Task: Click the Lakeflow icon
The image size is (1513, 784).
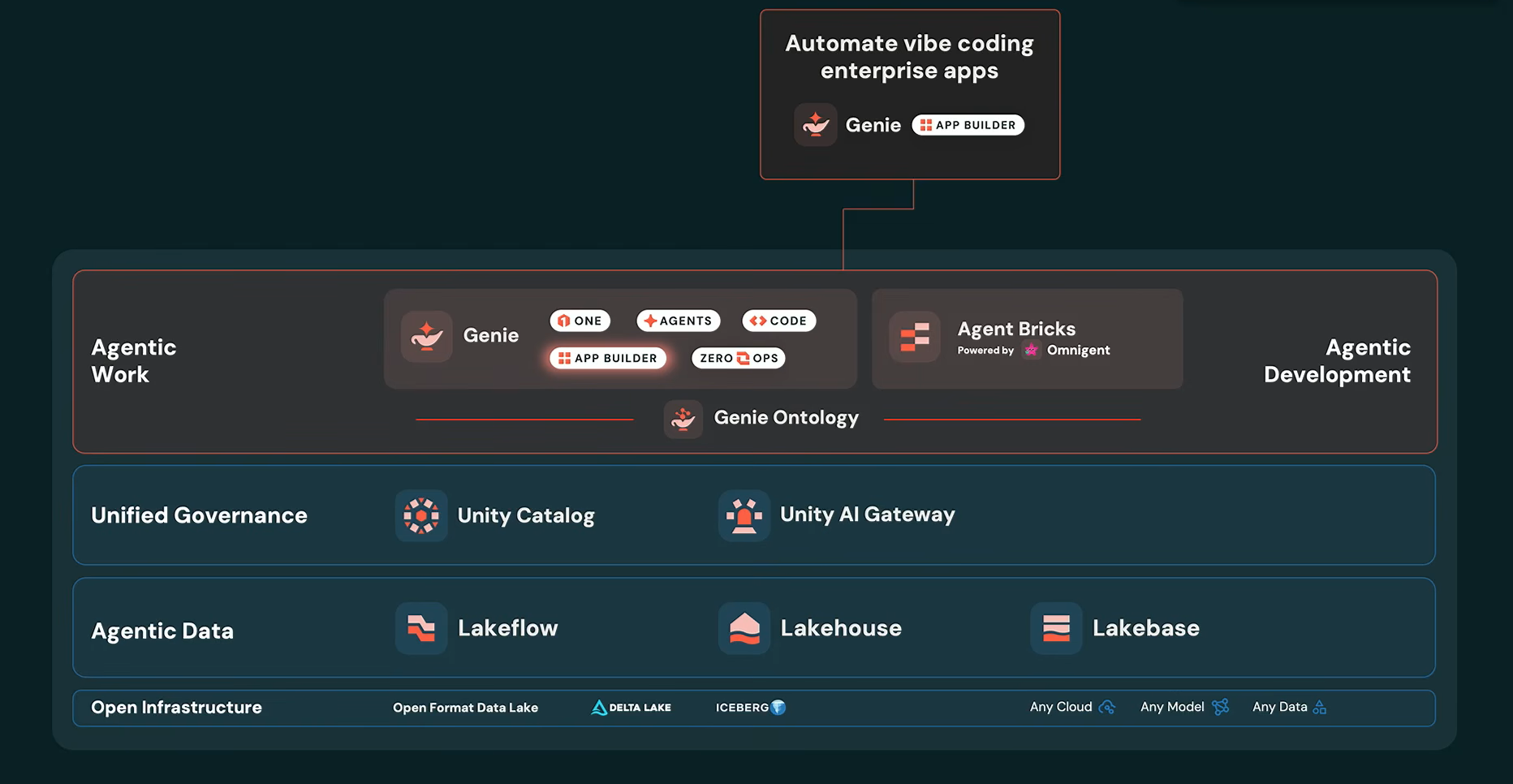Action: click(x=421, y=628)
